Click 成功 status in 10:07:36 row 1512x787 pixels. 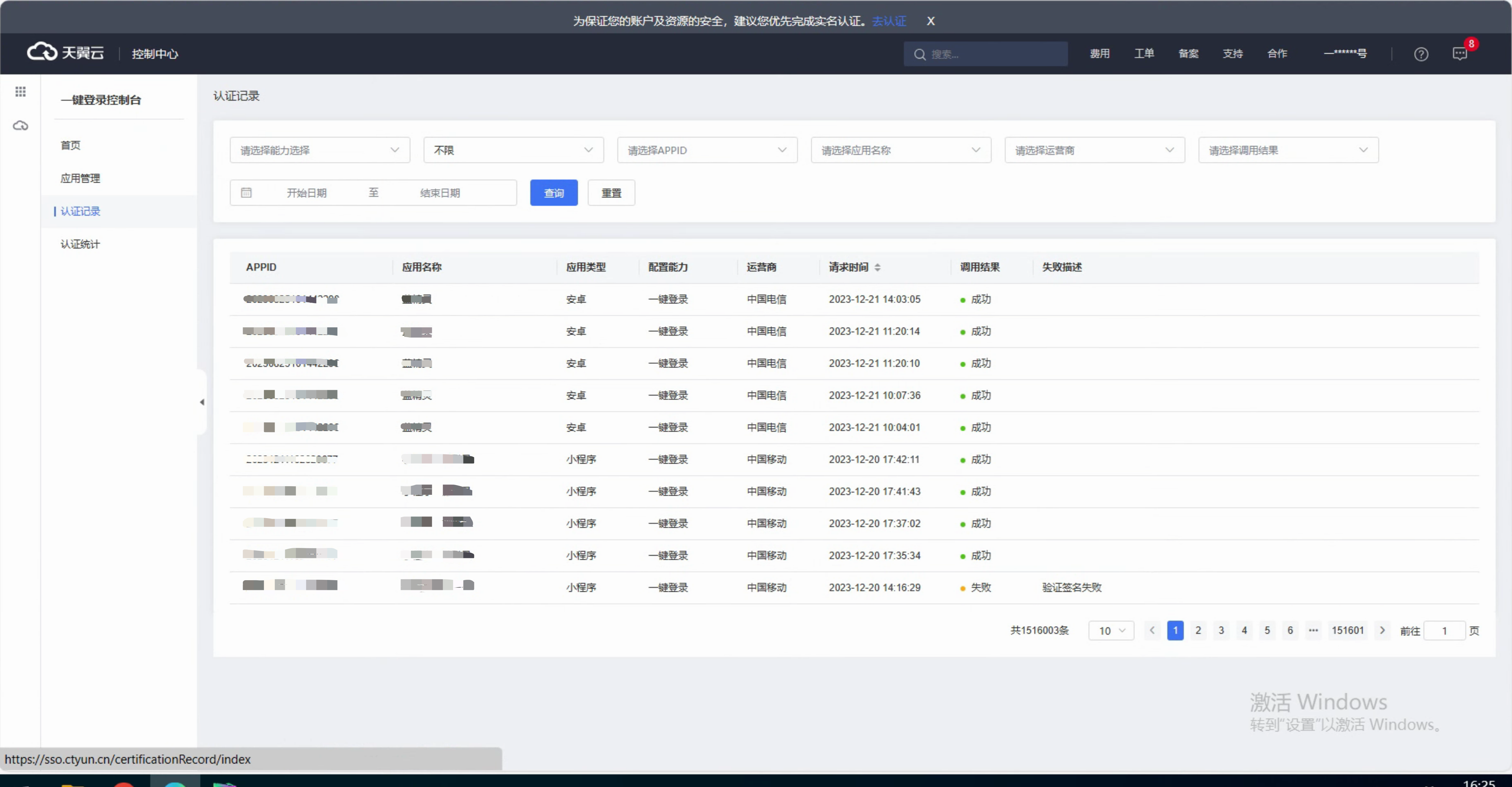click(980, 395)
